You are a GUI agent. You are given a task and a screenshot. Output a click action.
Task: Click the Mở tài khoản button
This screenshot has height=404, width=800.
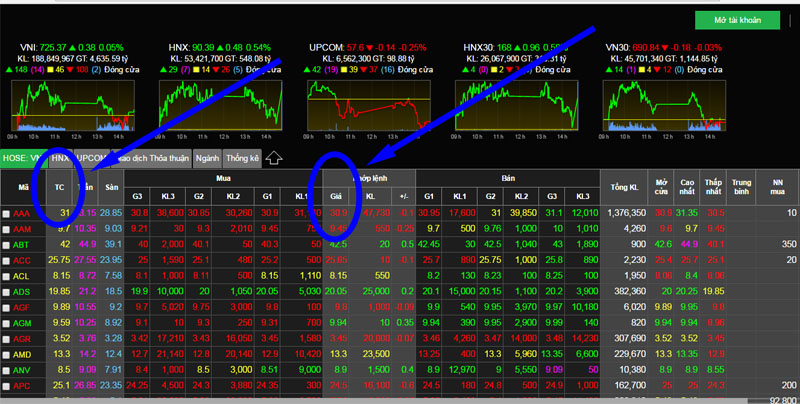coord(737,20)
